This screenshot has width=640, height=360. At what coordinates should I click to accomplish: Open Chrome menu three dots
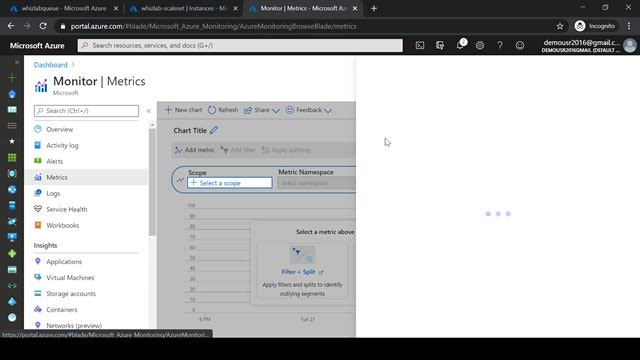tap(629, 26)
